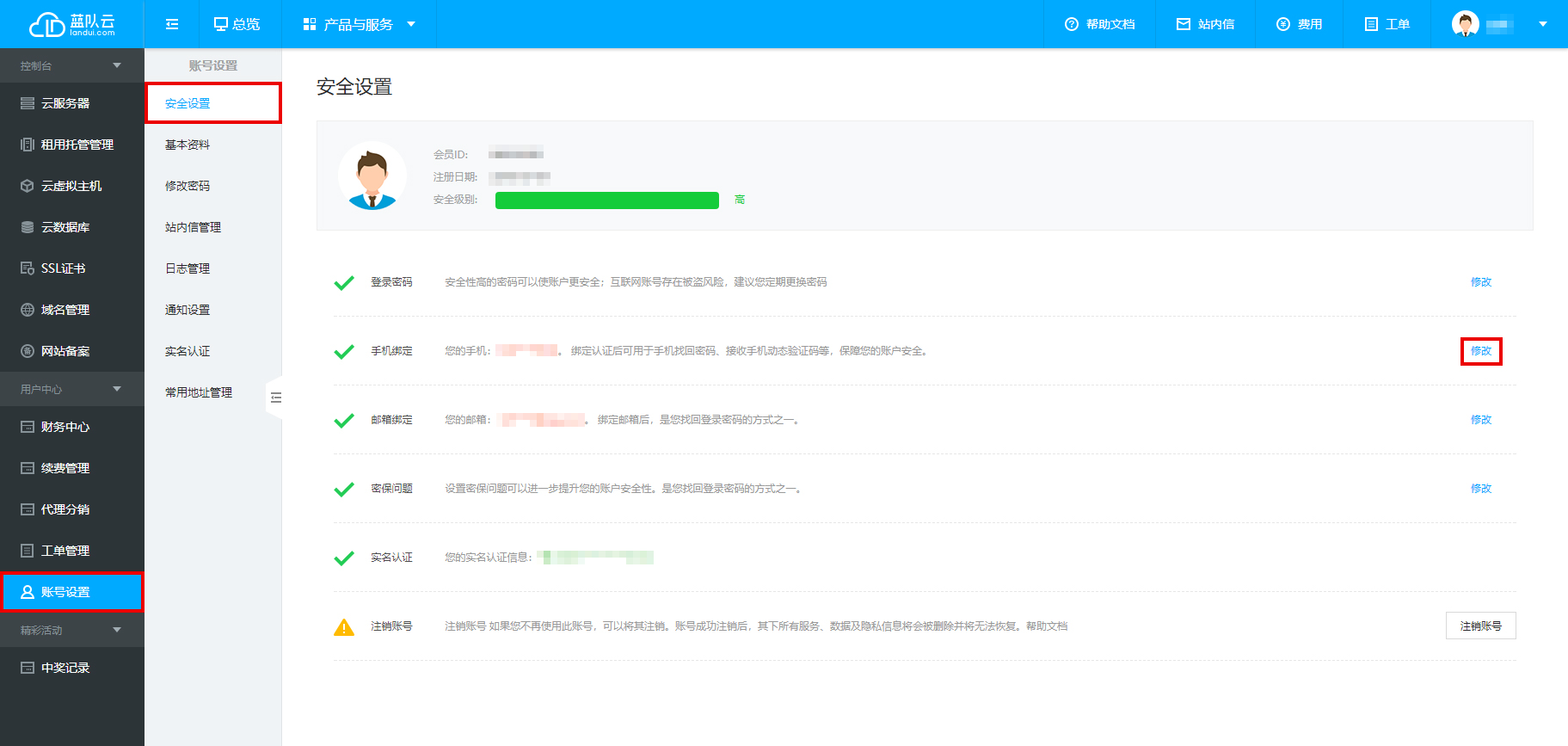Click the green 安全级别 progress bar
Screen dimensions: 1568x746
tap(607, 200)
